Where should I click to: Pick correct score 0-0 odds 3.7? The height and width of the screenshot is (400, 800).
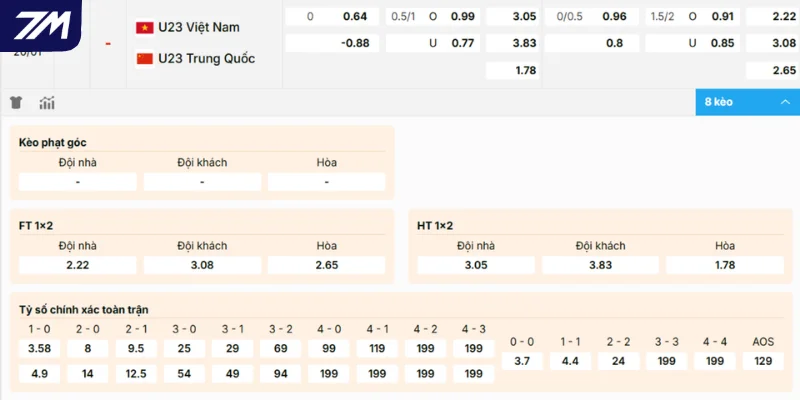point(522,361)
